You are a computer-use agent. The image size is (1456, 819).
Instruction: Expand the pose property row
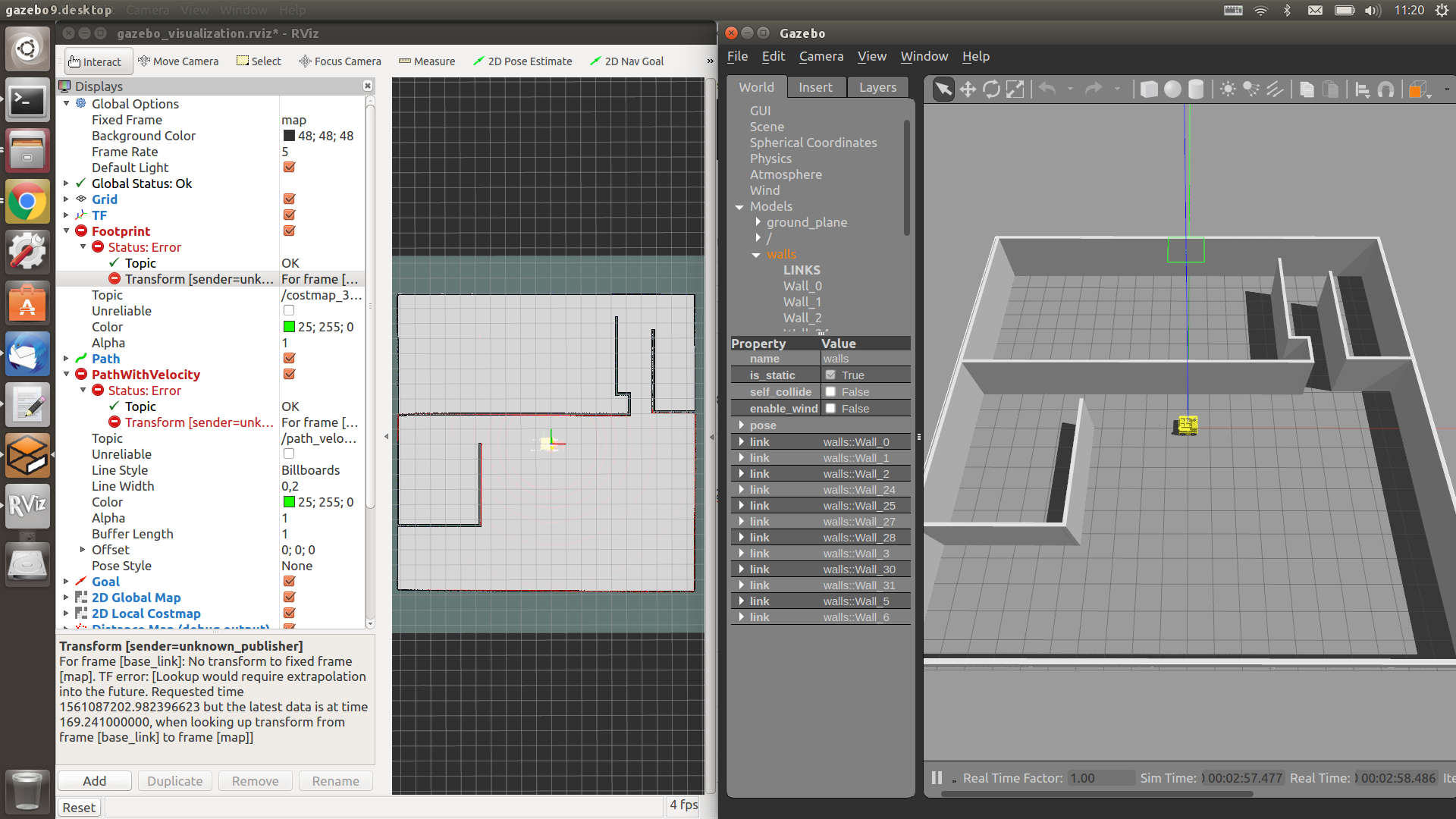741,425
